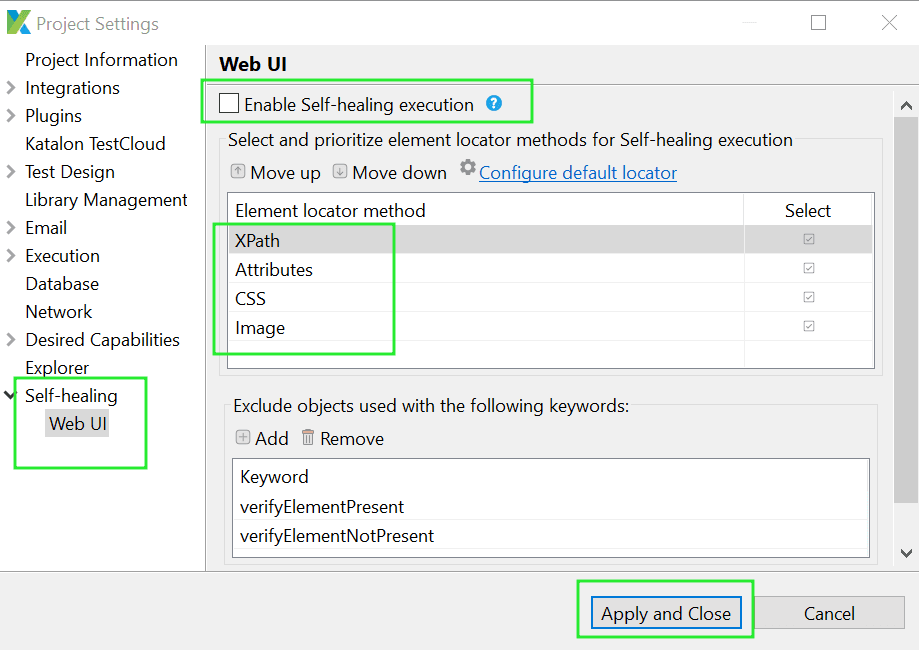
Task: Select Katalon TestCloud in sidebar
Action: 96,144
